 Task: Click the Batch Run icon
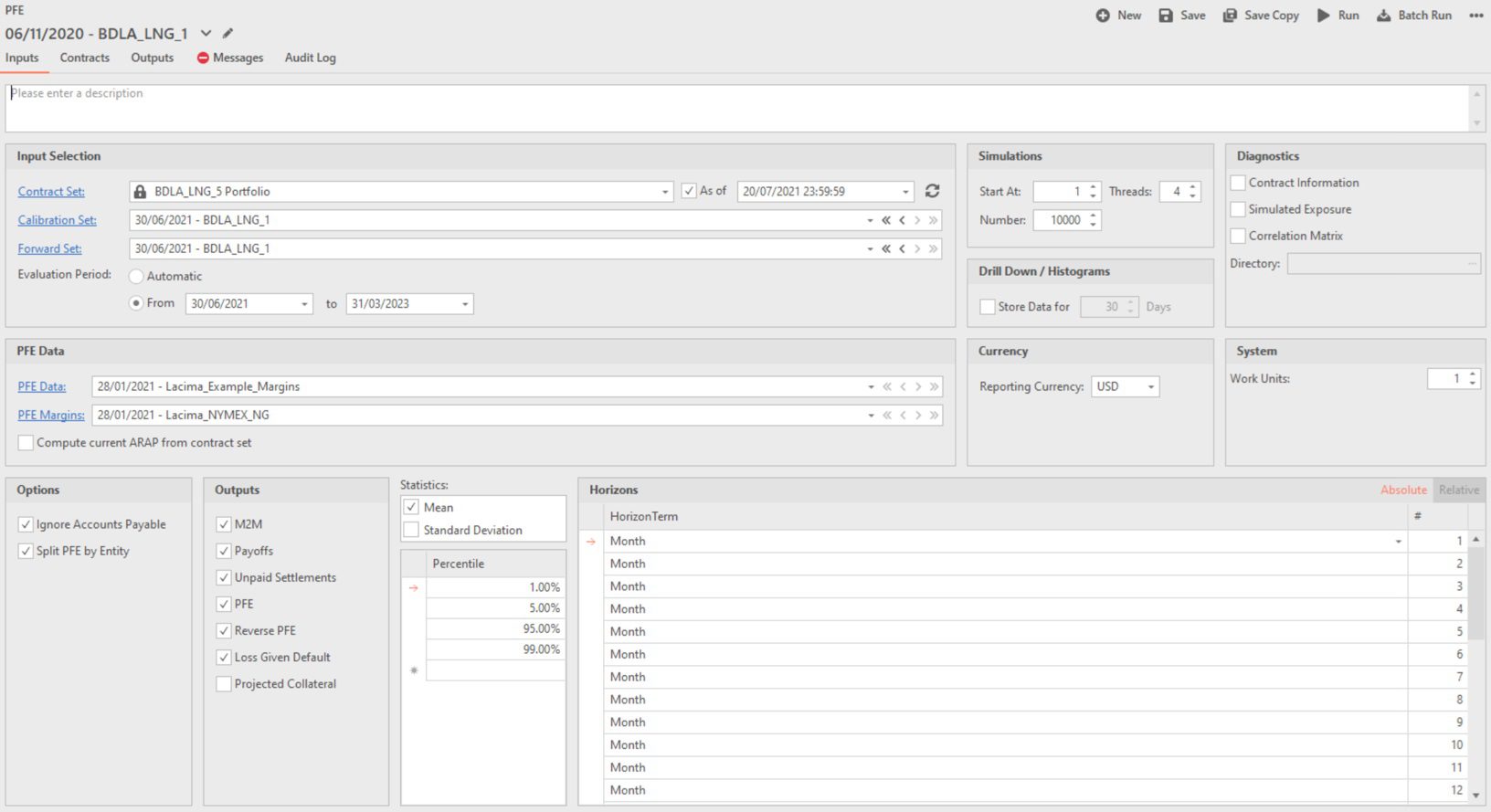tap(1384, 16)
